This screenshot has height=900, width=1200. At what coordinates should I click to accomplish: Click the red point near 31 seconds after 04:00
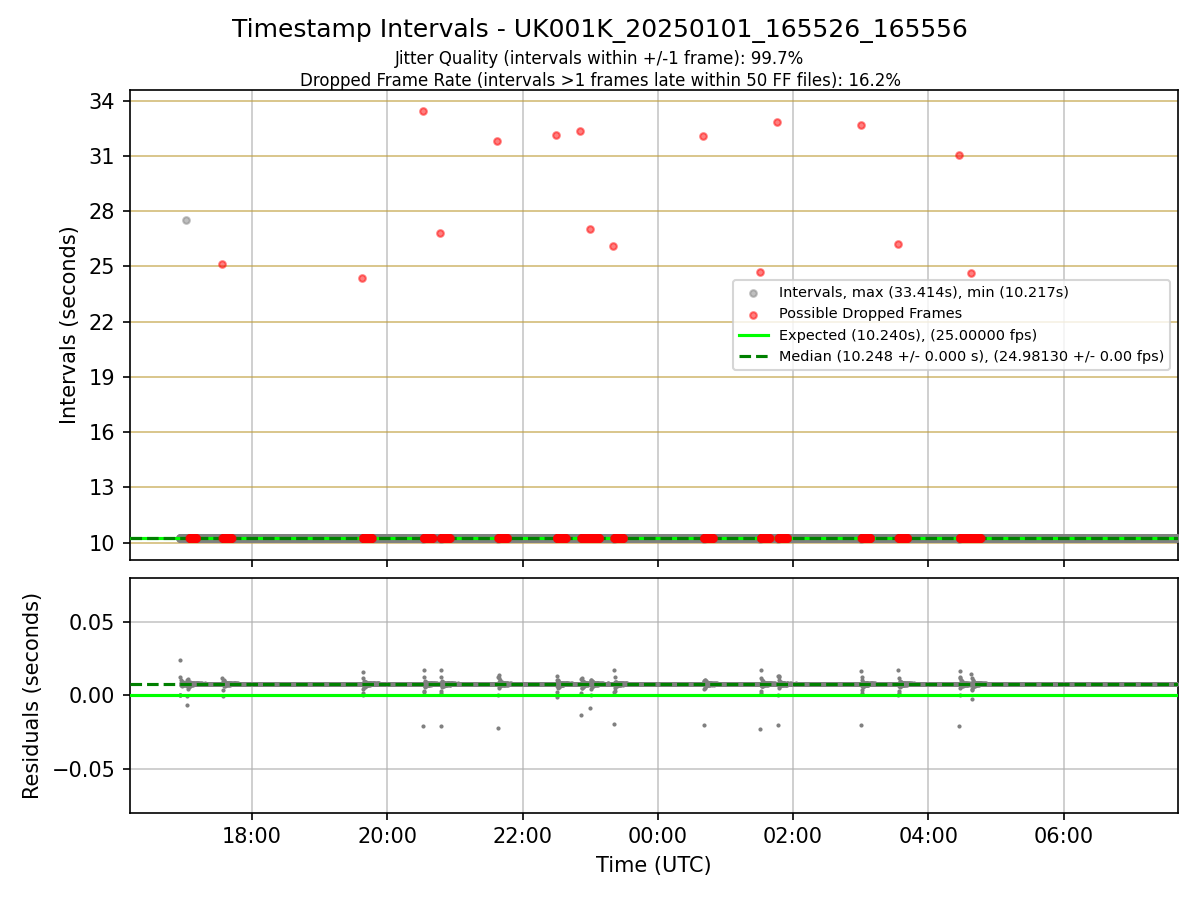coord(959,155)
